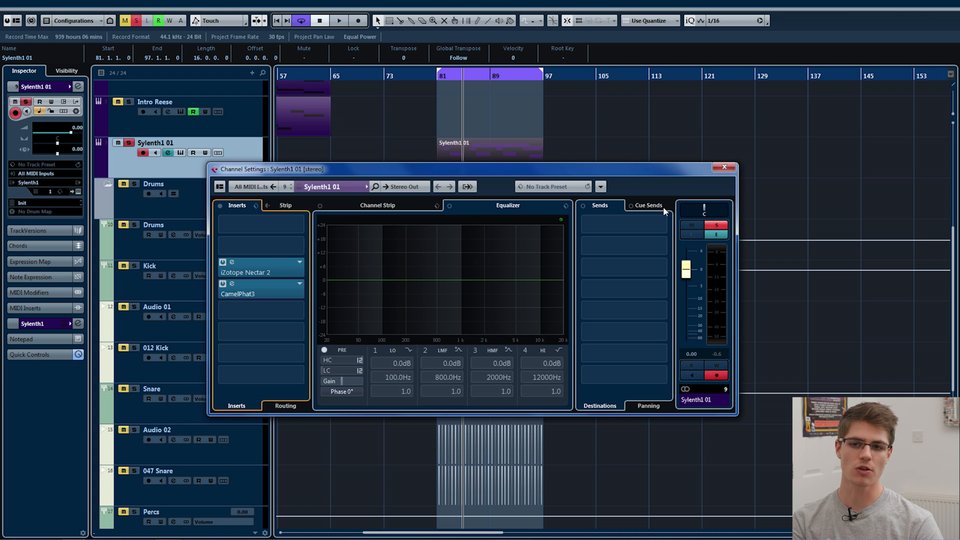Switch to the Visibility tab

[x=67, y=71]
